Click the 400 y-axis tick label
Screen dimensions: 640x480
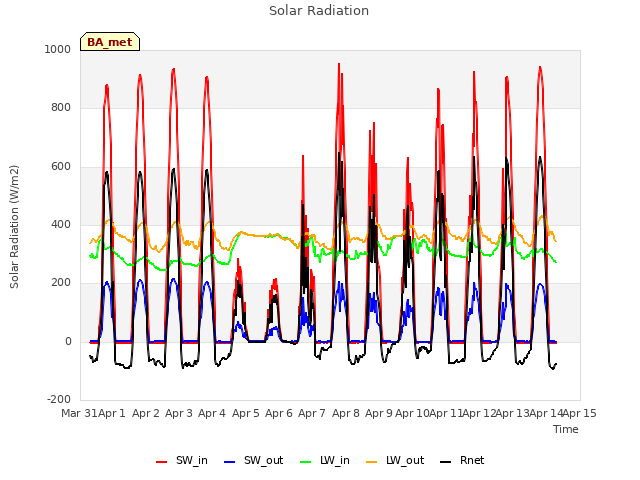[61, 224]
